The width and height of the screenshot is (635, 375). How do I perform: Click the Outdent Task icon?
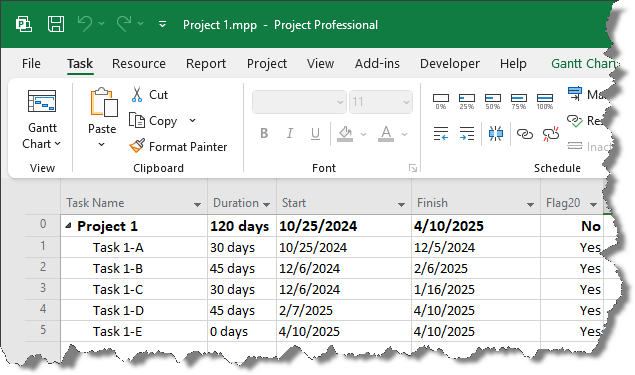[441, 133]
